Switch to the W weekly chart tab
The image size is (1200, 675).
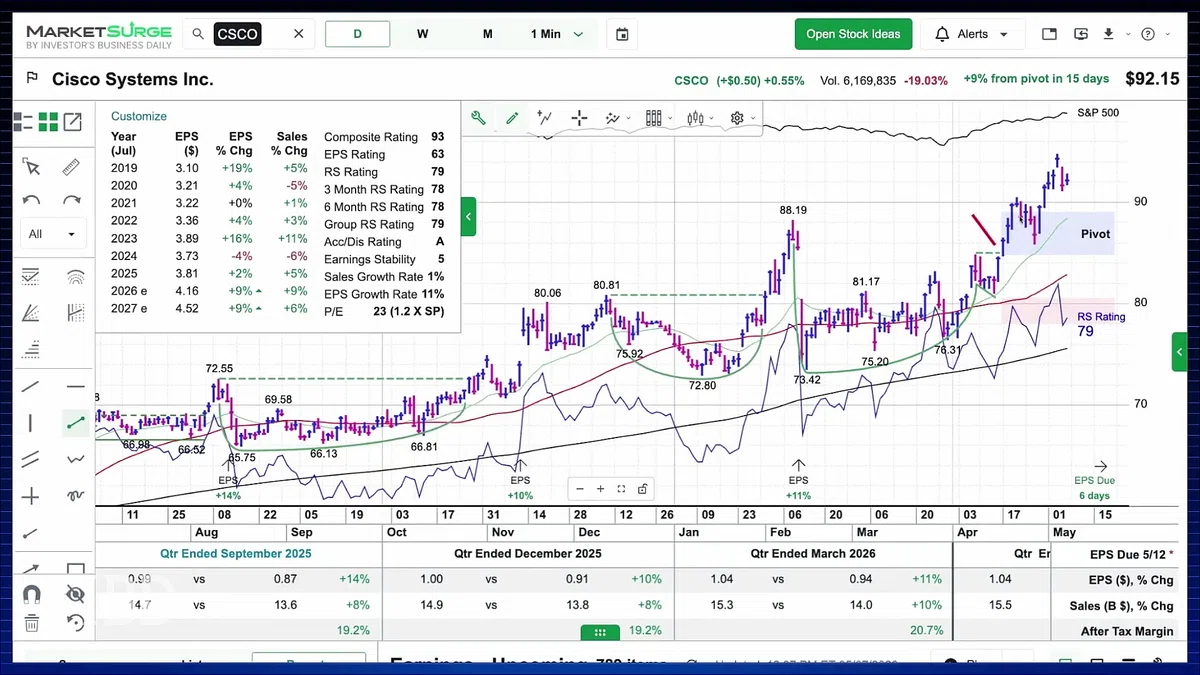(x=423, y=34)
